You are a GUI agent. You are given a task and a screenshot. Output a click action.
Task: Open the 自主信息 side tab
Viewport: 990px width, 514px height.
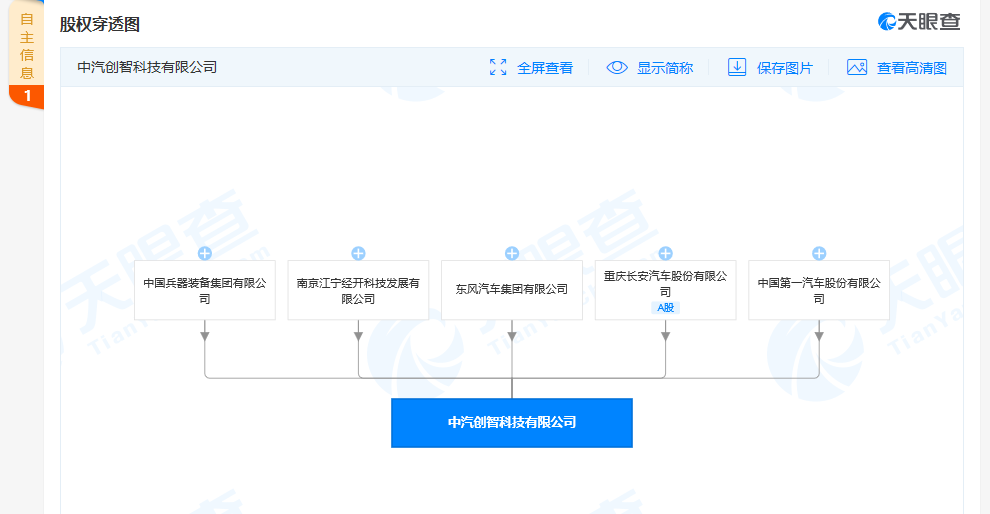[27, 46]
